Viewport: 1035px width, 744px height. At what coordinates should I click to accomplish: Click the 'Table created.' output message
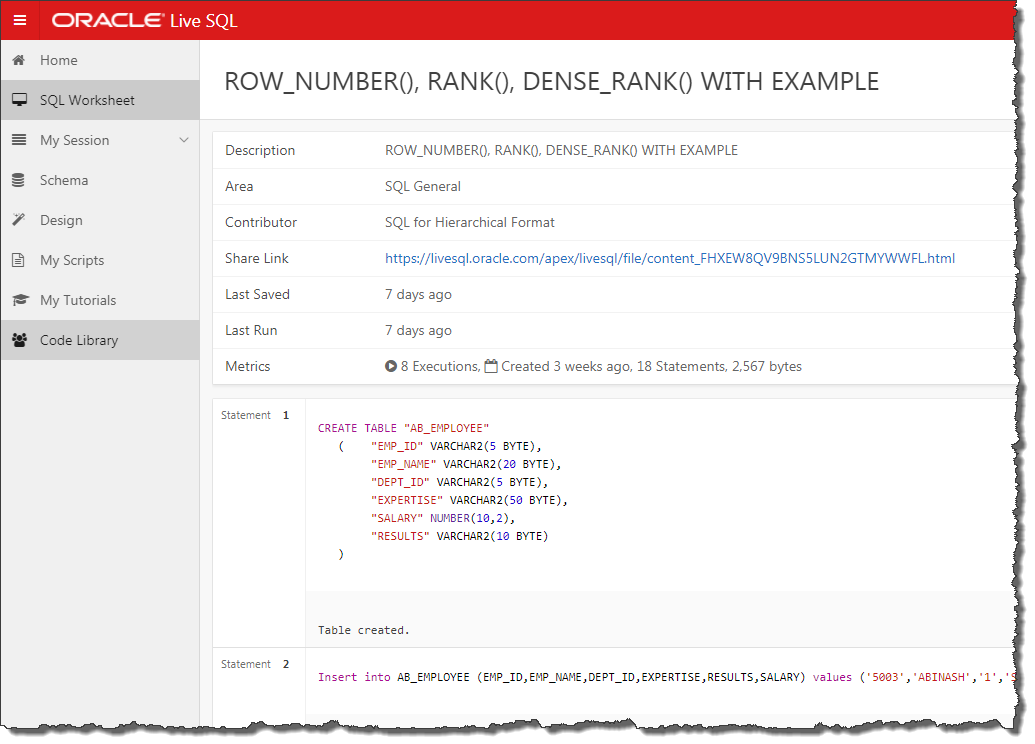click(x=363, y=630)
